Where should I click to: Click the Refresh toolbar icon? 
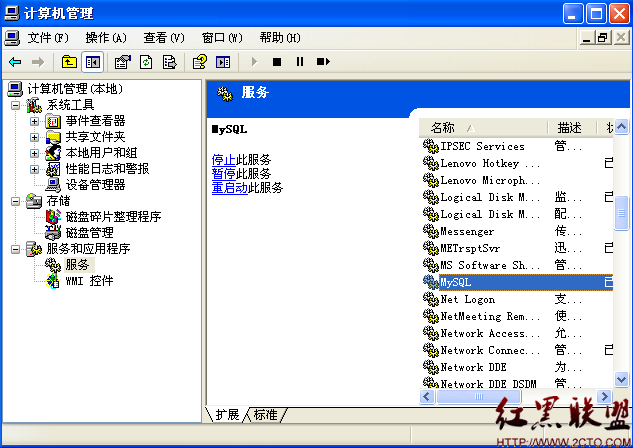[146, 62]
